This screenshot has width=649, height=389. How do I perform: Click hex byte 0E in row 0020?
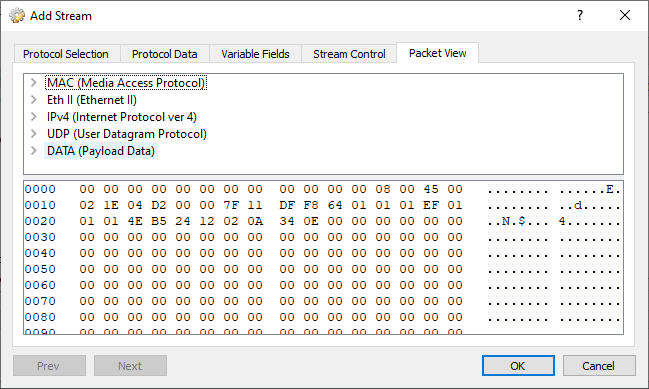click(x=311, y=221)
